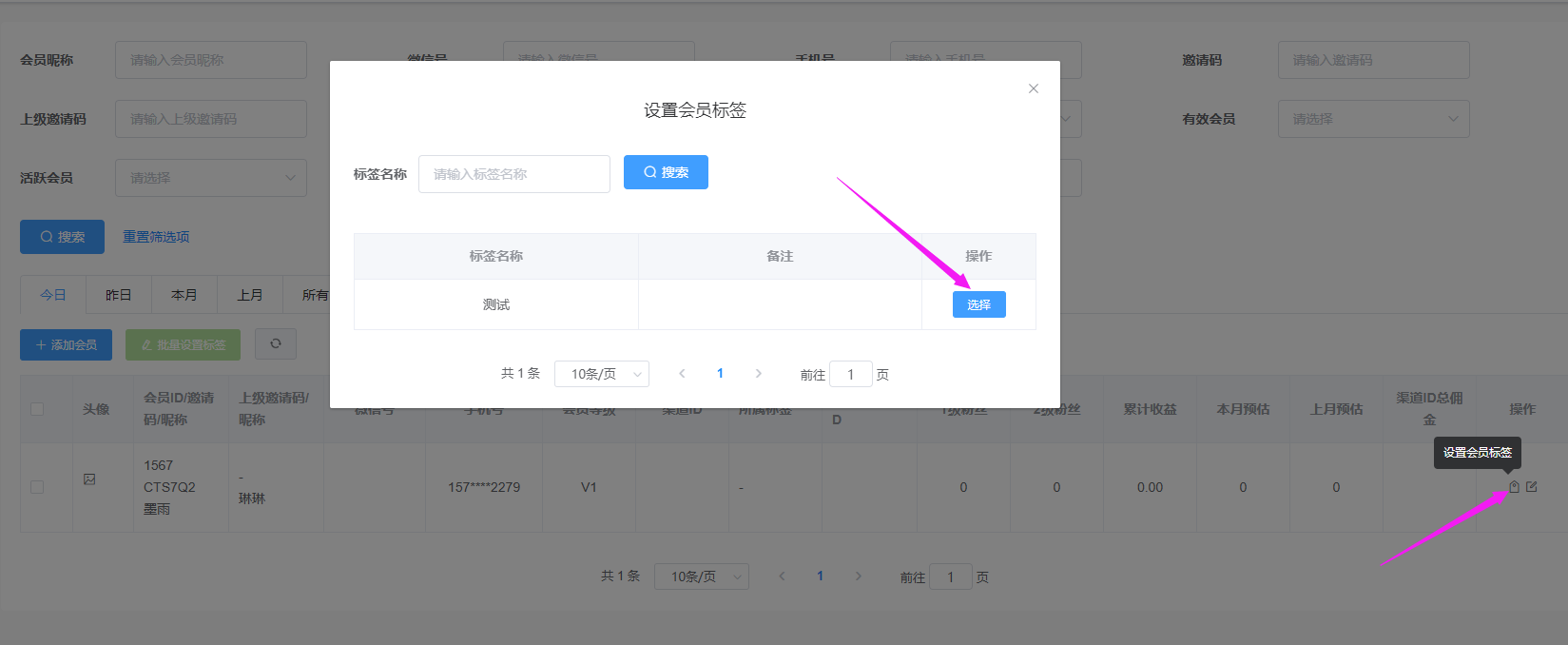
Task: Click the blue 搜索 button in dialog
Action: tap(666, 172)
